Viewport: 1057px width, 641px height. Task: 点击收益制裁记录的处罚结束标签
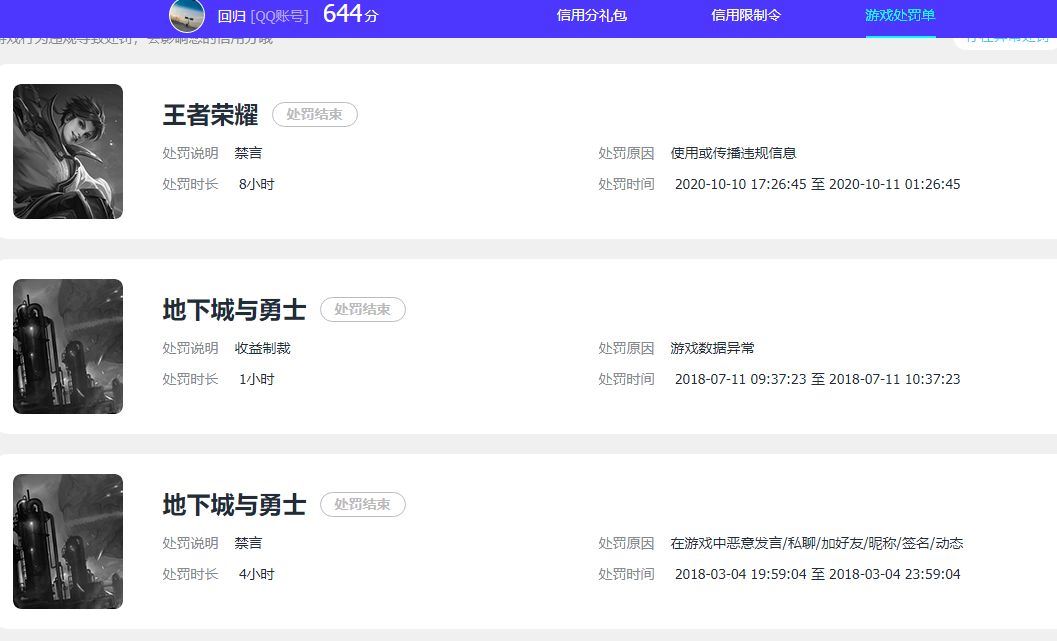tap(362, 309)
